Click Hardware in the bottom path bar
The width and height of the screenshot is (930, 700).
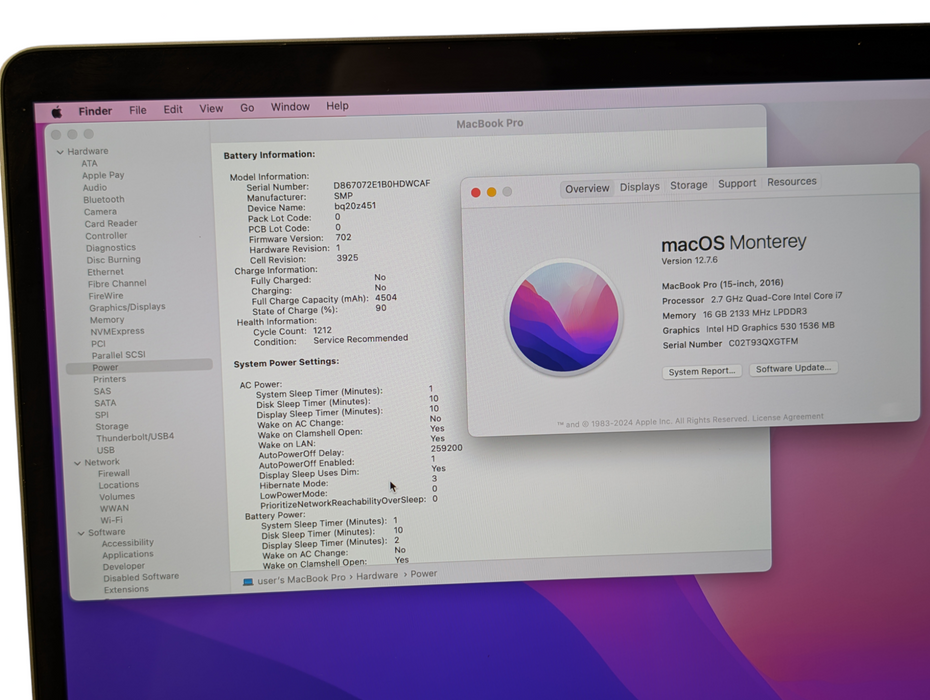point(377,576)
